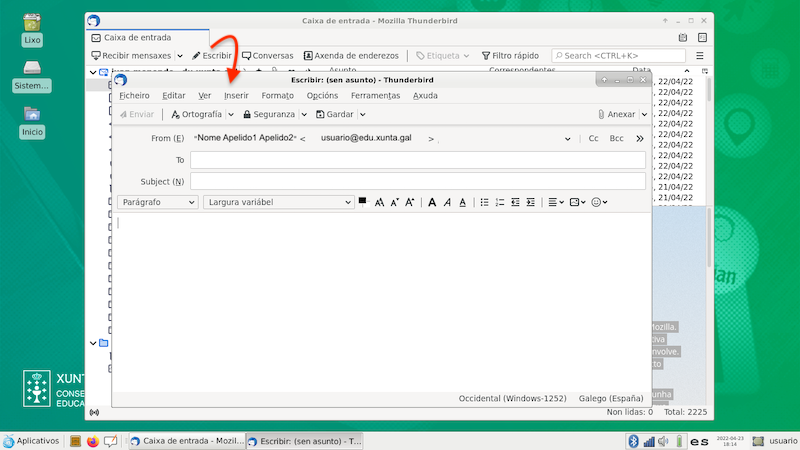Screen dimensions: 800x450
Task: Open the Inserir menu
Action: point(236,96)
